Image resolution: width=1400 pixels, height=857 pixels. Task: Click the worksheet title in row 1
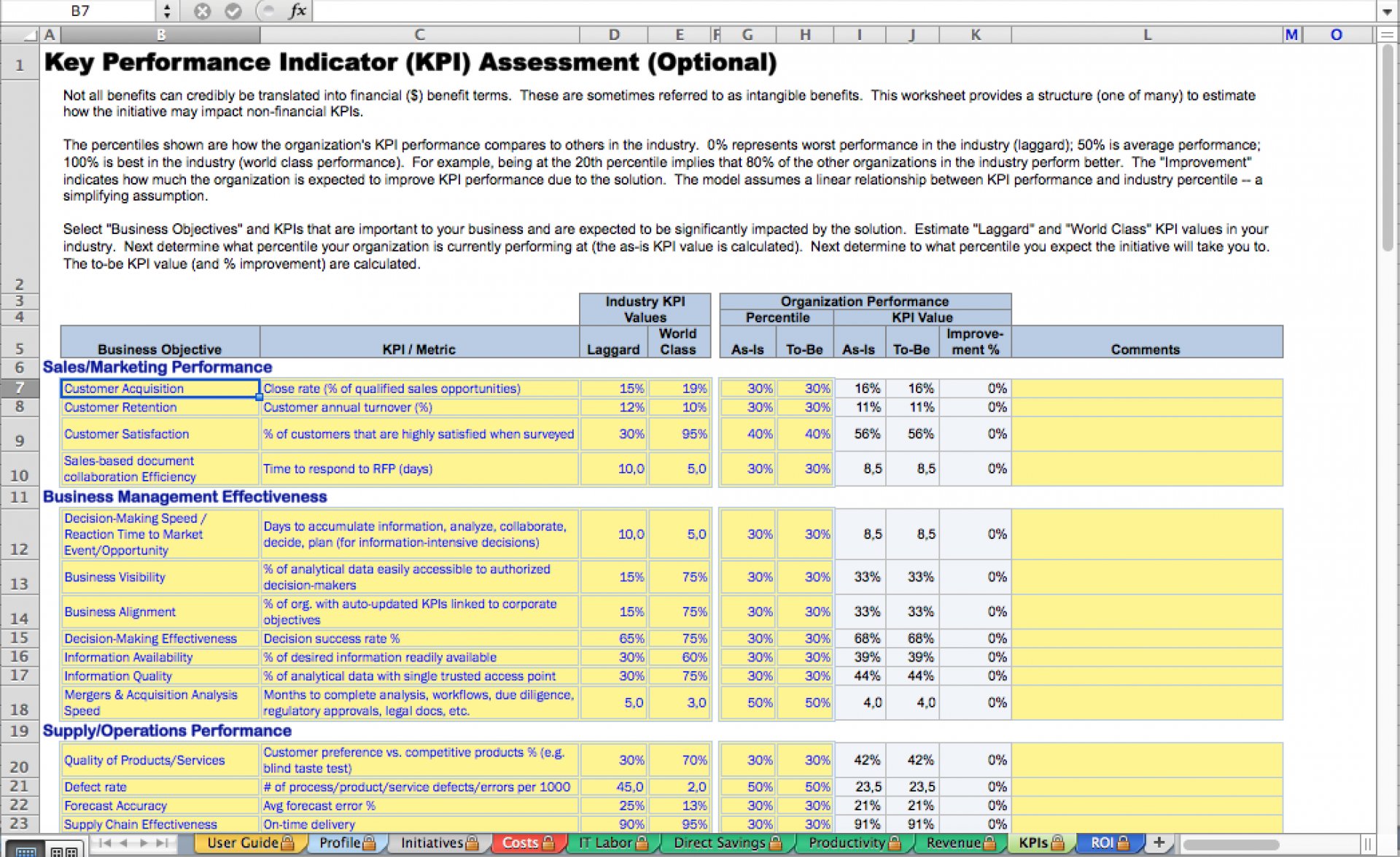click(411, 63)
